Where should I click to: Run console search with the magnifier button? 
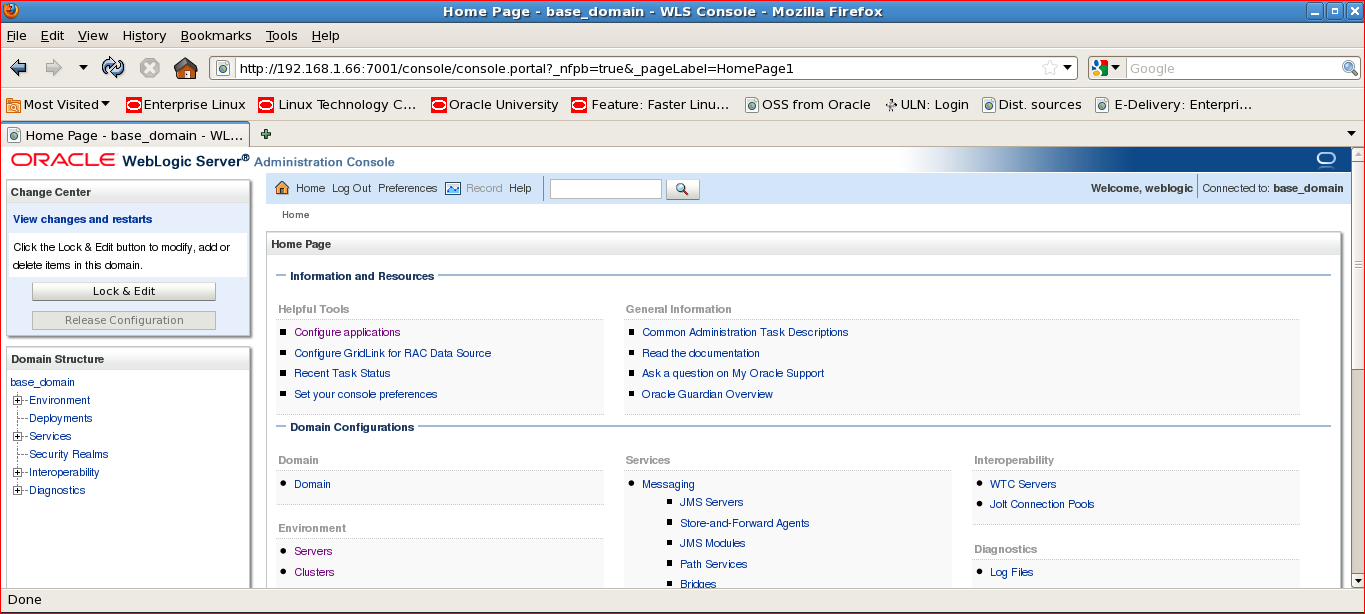point(682,189)
